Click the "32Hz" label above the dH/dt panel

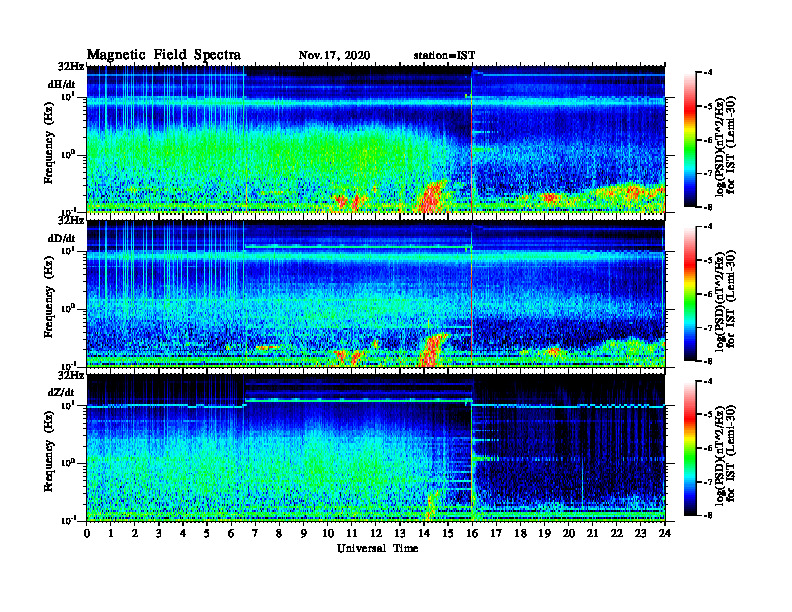coord(71,66)
